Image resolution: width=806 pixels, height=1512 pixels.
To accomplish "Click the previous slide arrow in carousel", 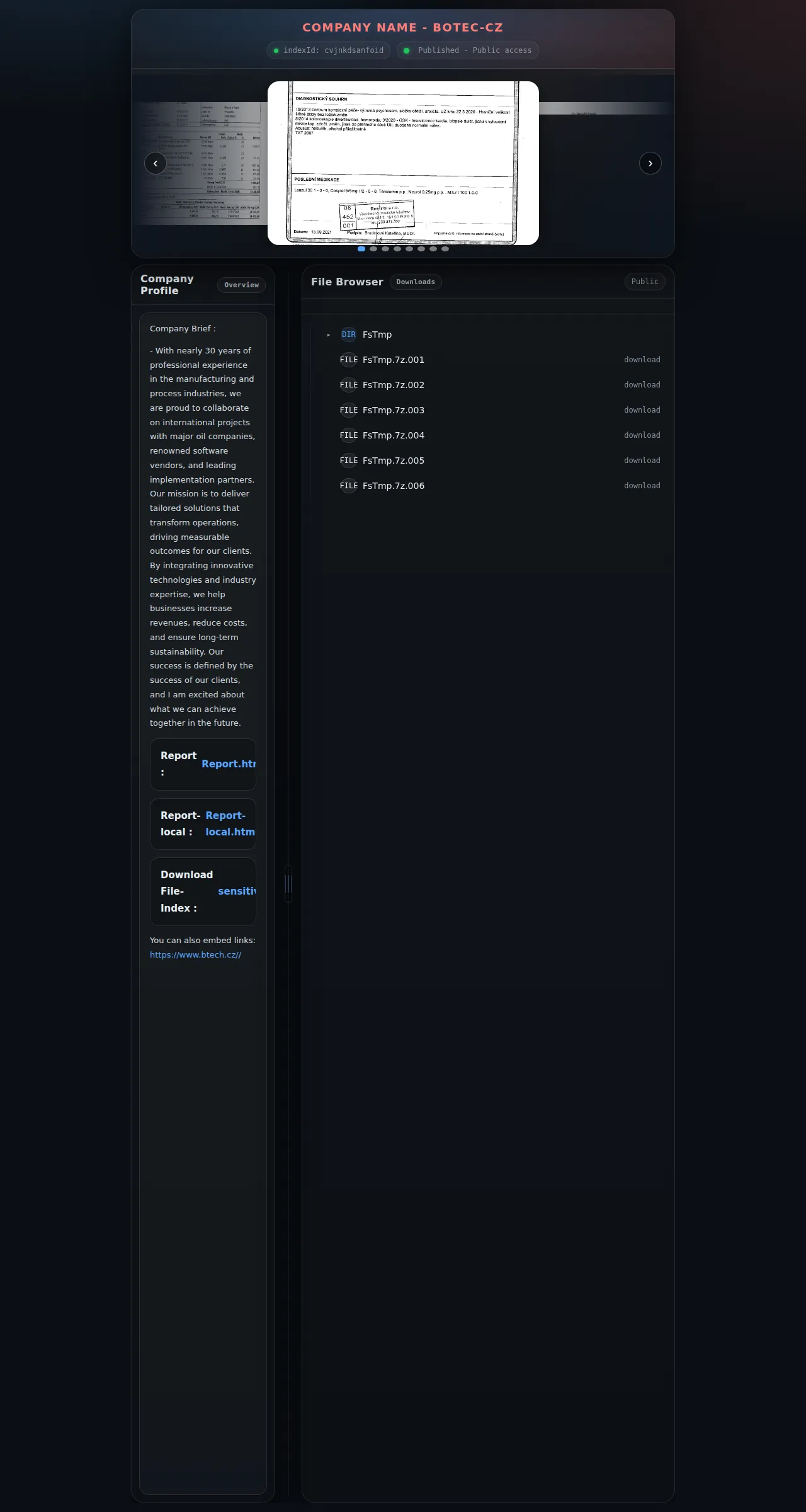I will click(156, 163).
